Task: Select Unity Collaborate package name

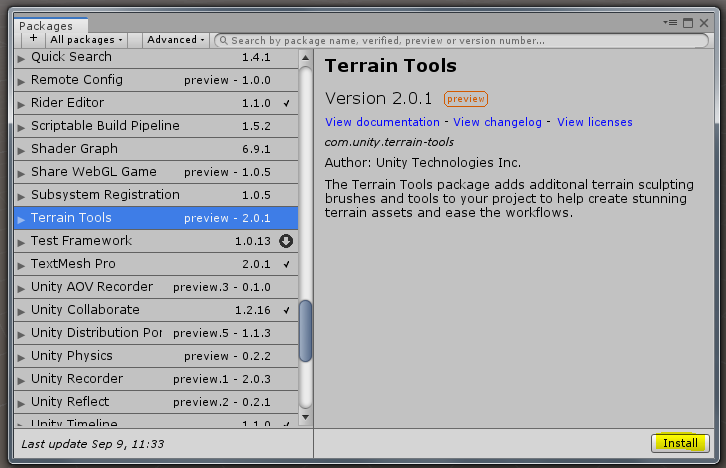Action: (85, 309)
